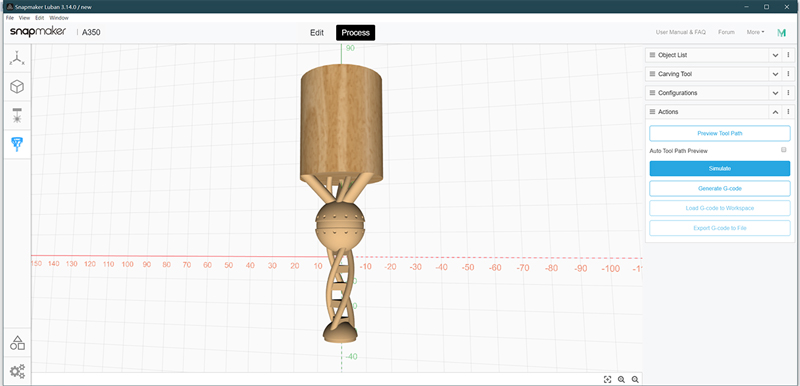Open the User Manual & FAQ link
The height and width of the screenshot is (386, 800).
(681, 32)
